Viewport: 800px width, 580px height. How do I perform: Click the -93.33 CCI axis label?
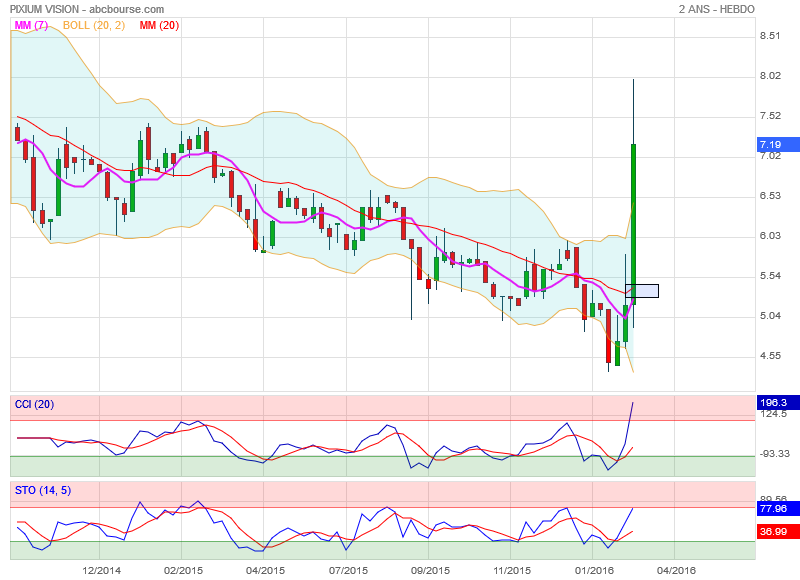(x=774, y=453)
